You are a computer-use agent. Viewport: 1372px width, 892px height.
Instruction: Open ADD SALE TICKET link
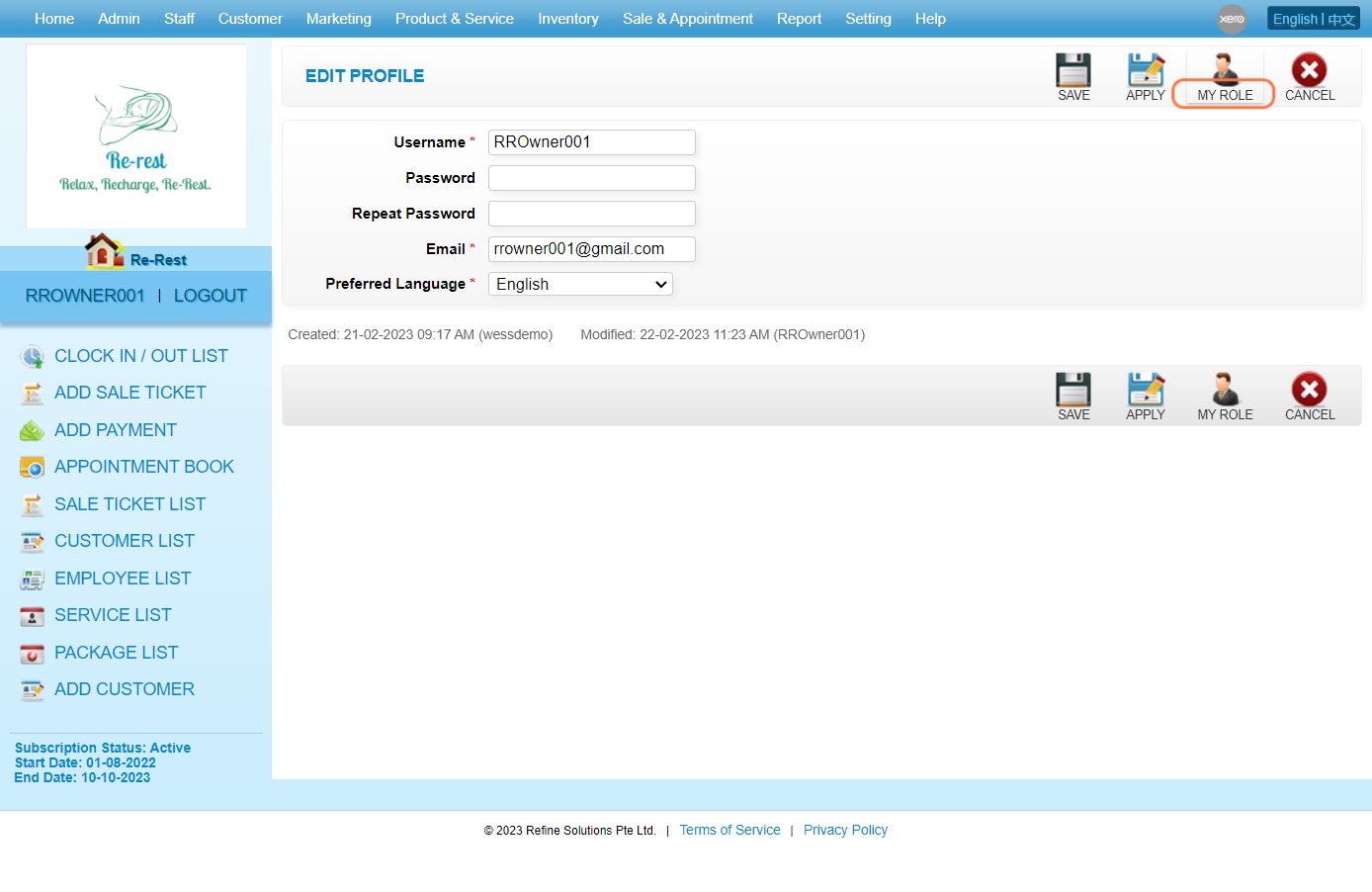pos(130,393)
